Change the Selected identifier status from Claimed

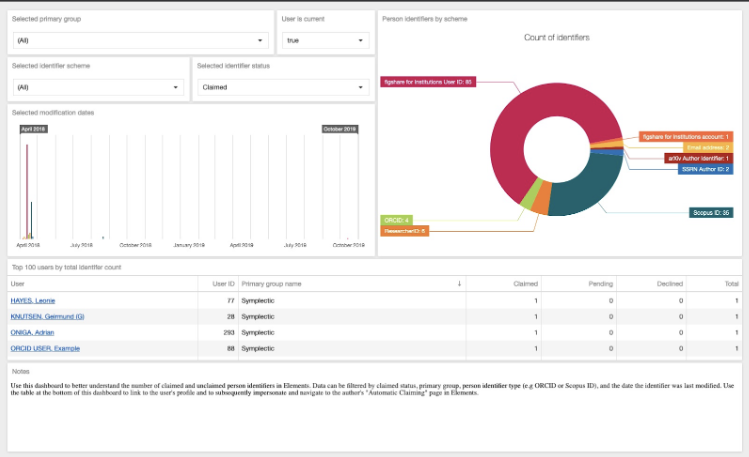pos(282,87)
